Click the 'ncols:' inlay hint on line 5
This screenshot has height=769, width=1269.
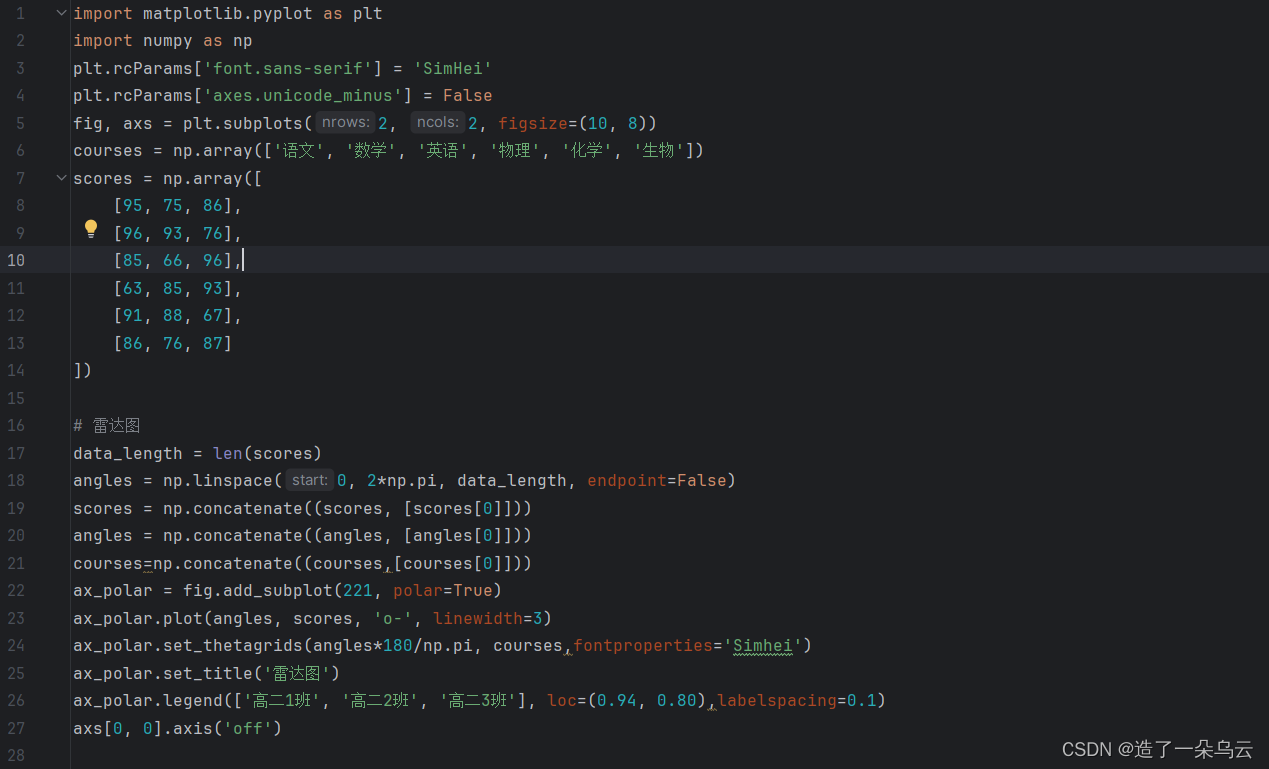(x=437, y=122)
